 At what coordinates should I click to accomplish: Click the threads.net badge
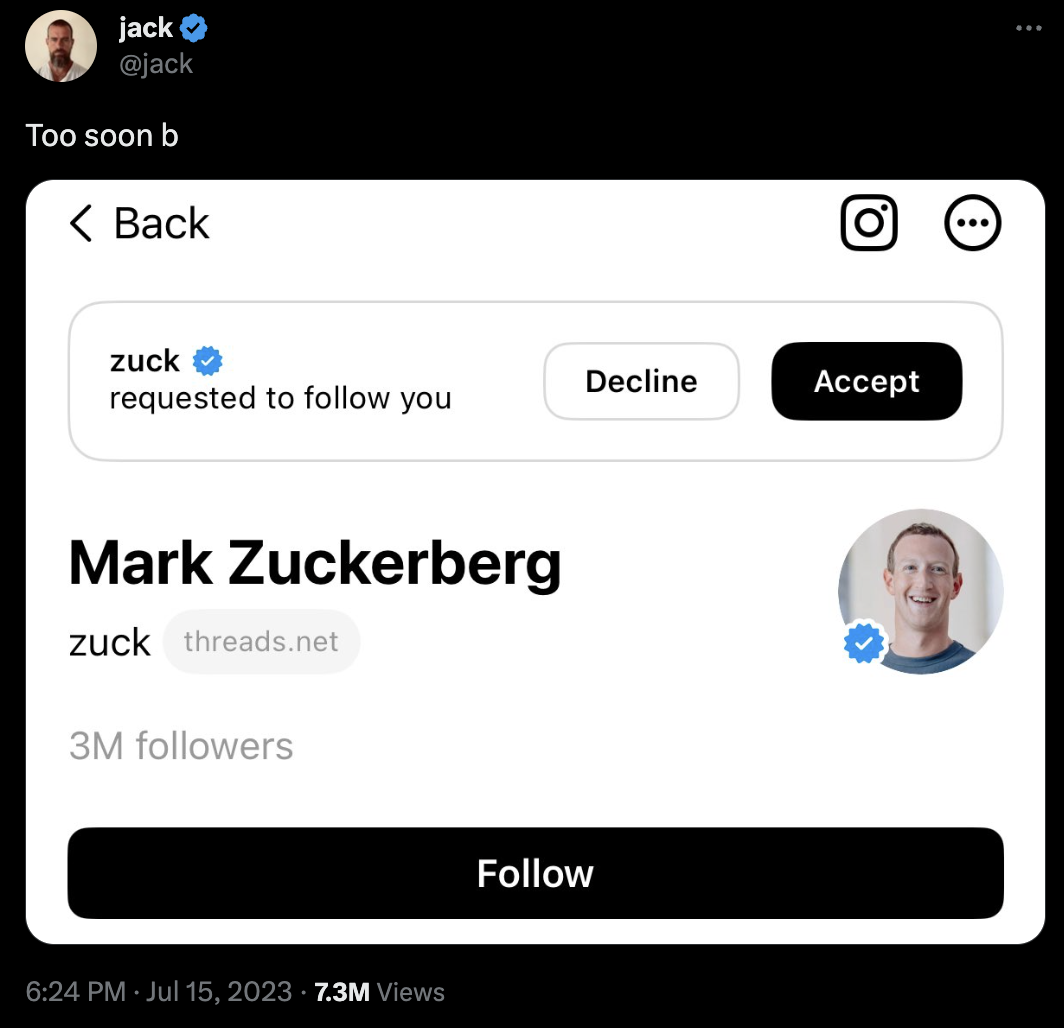point(261,641)
